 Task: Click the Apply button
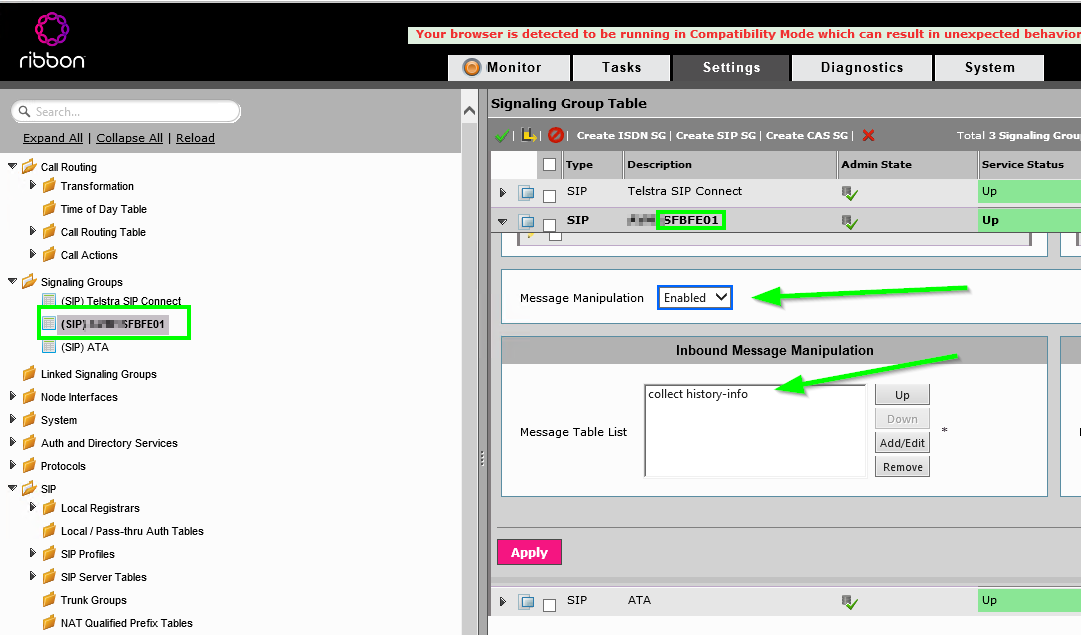click(x=529, y=551)
